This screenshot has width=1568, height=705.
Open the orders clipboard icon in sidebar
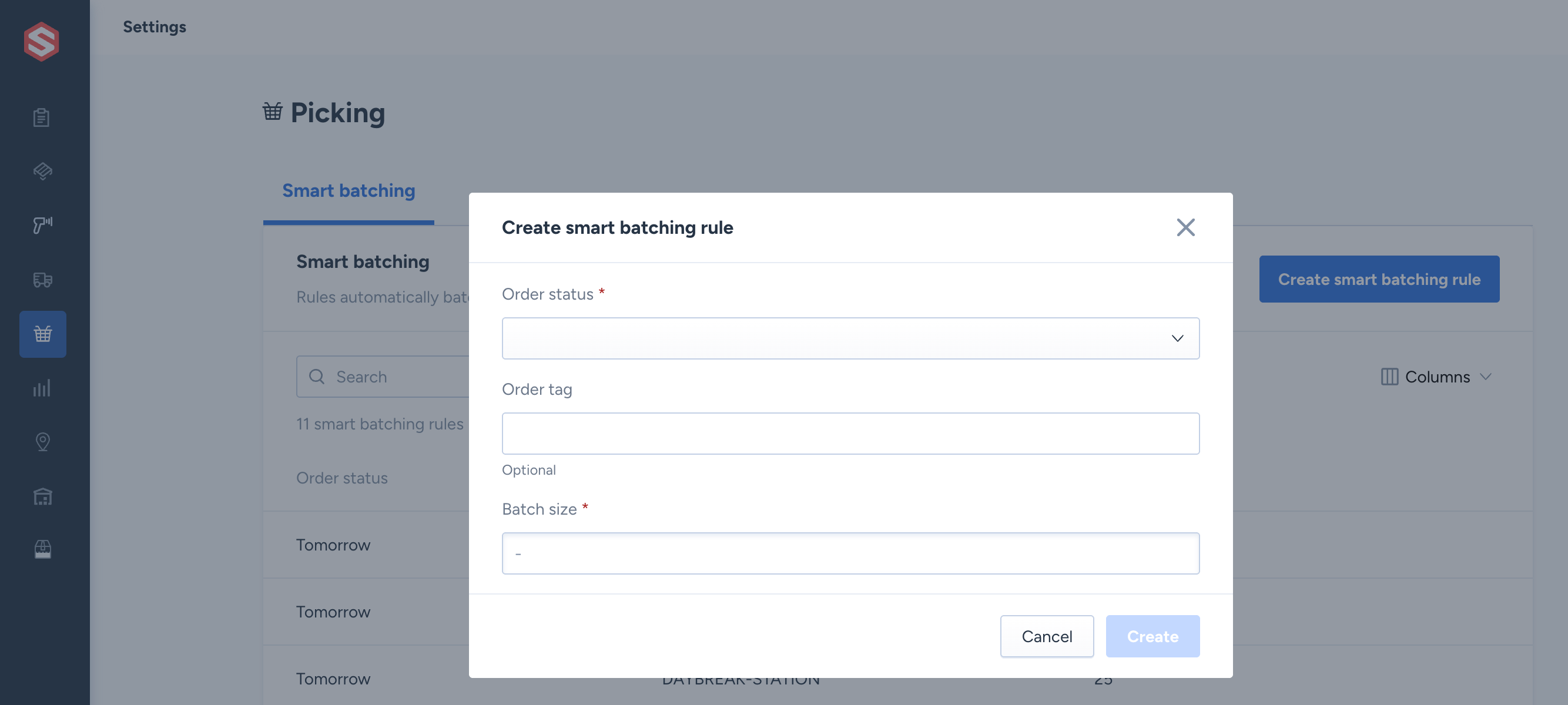pos(42,117)
